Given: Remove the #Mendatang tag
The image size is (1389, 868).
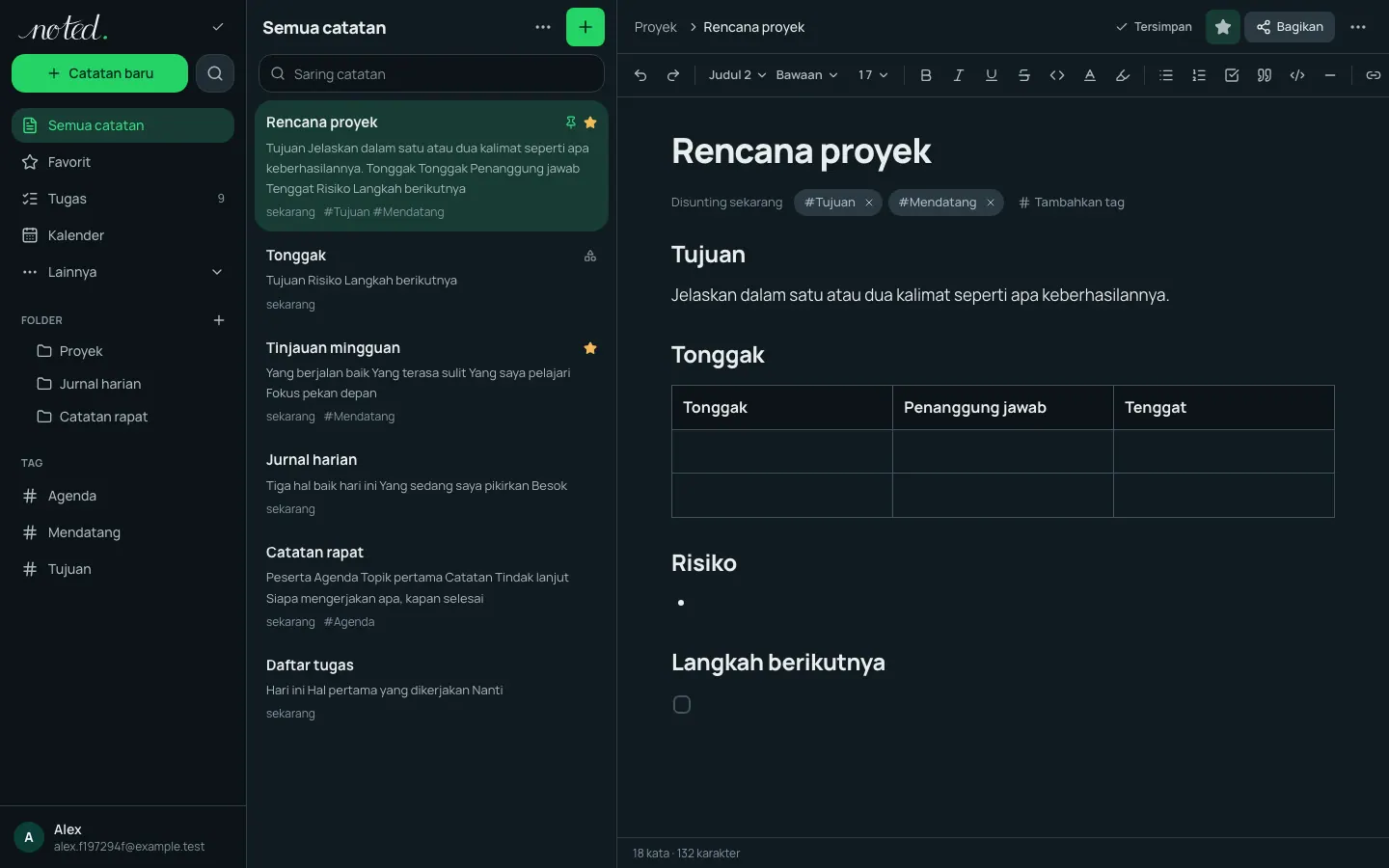Looking at the screenshot, I should [991, 203].
